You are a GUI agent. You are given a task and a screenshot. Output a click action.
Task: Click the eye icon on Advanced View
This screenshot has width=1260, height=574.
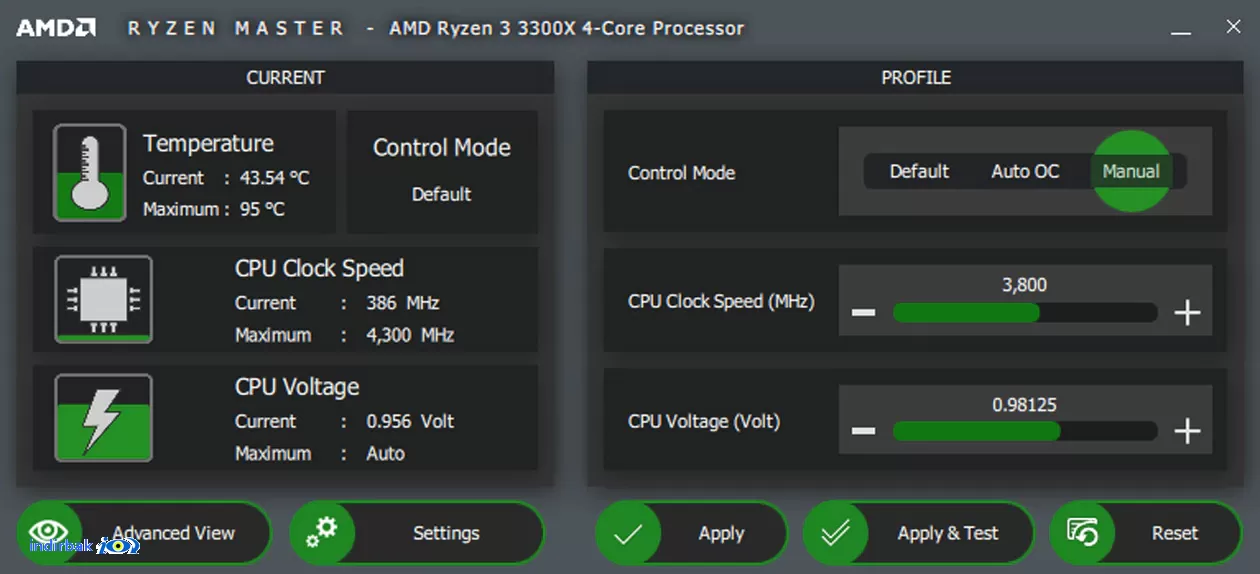[48, 533]
